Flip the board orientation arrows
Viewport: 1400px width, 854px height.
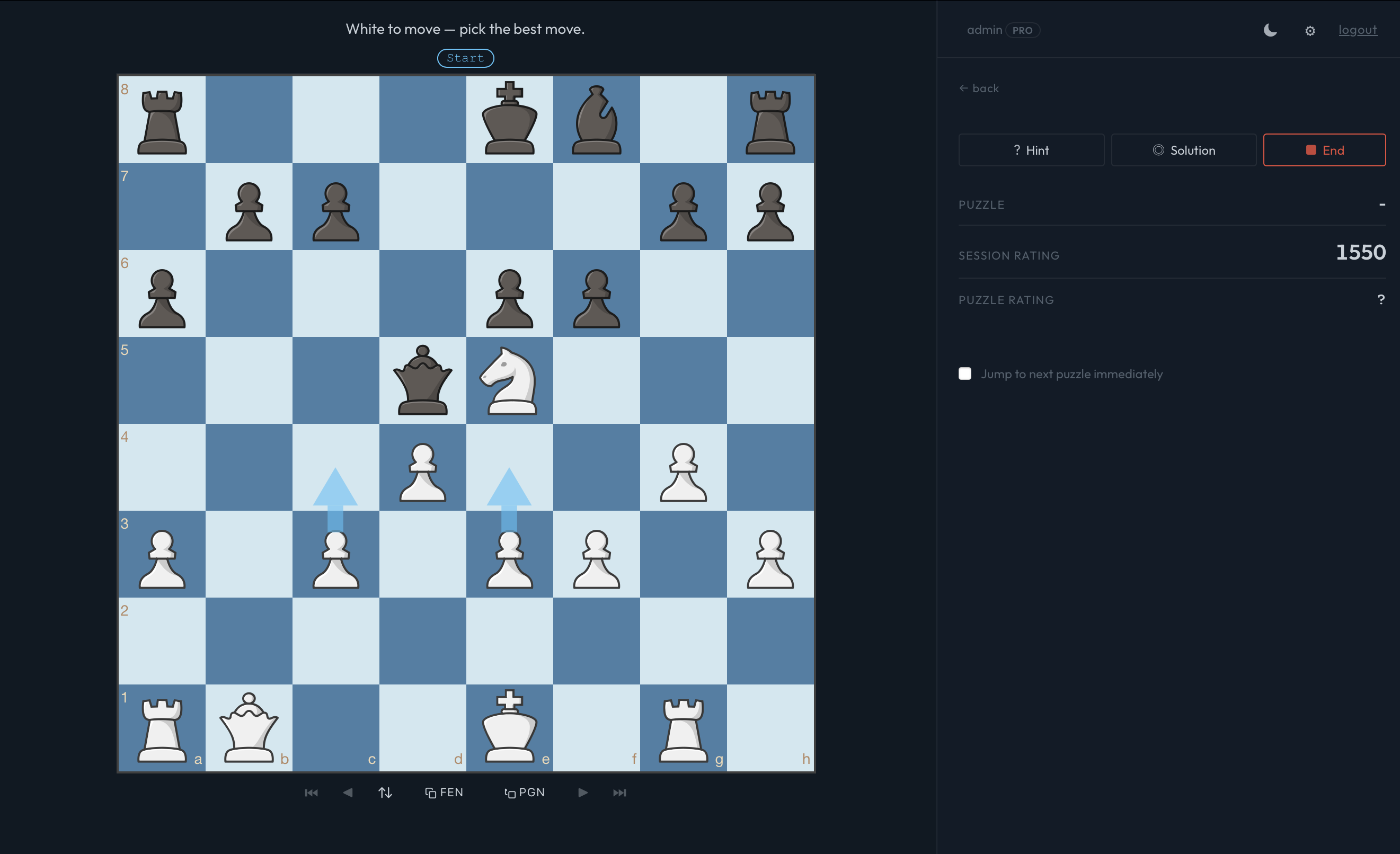pos(385,792)
